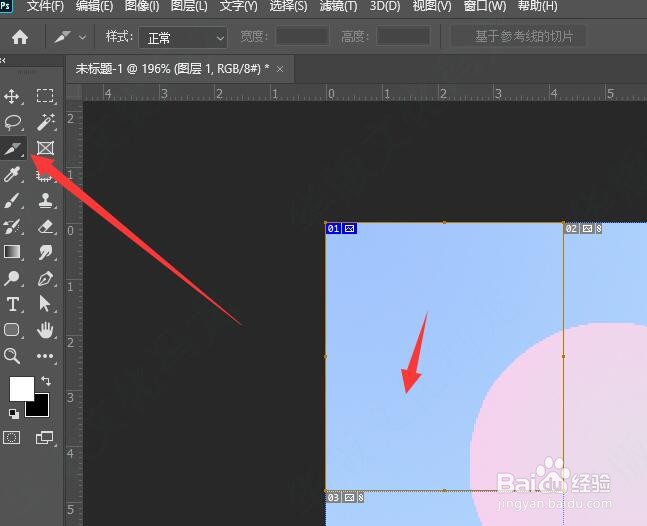Select the Zoom tool
This screenshot has width=647, height=526.
pyautogui.click(x=12, y=356)
